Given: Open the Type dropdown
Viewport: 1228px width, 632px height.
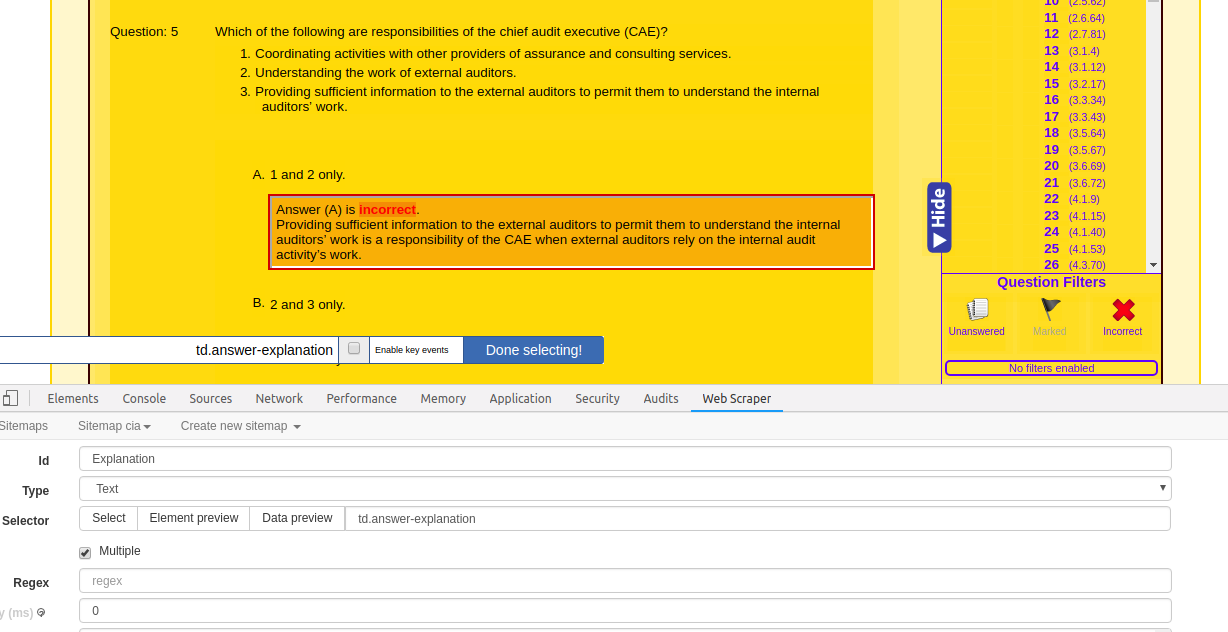Looking at the screenshot, I should tap(625, 489).
